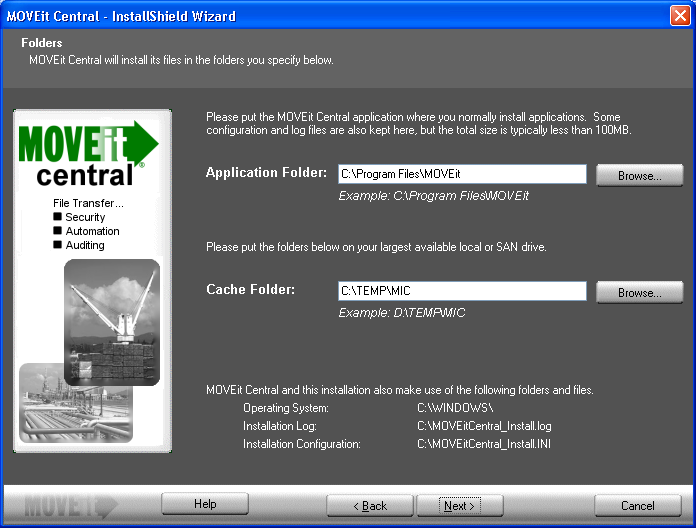Click the 'Security' bullet in sidebar
Screen dimensions: 696x528
79,217
